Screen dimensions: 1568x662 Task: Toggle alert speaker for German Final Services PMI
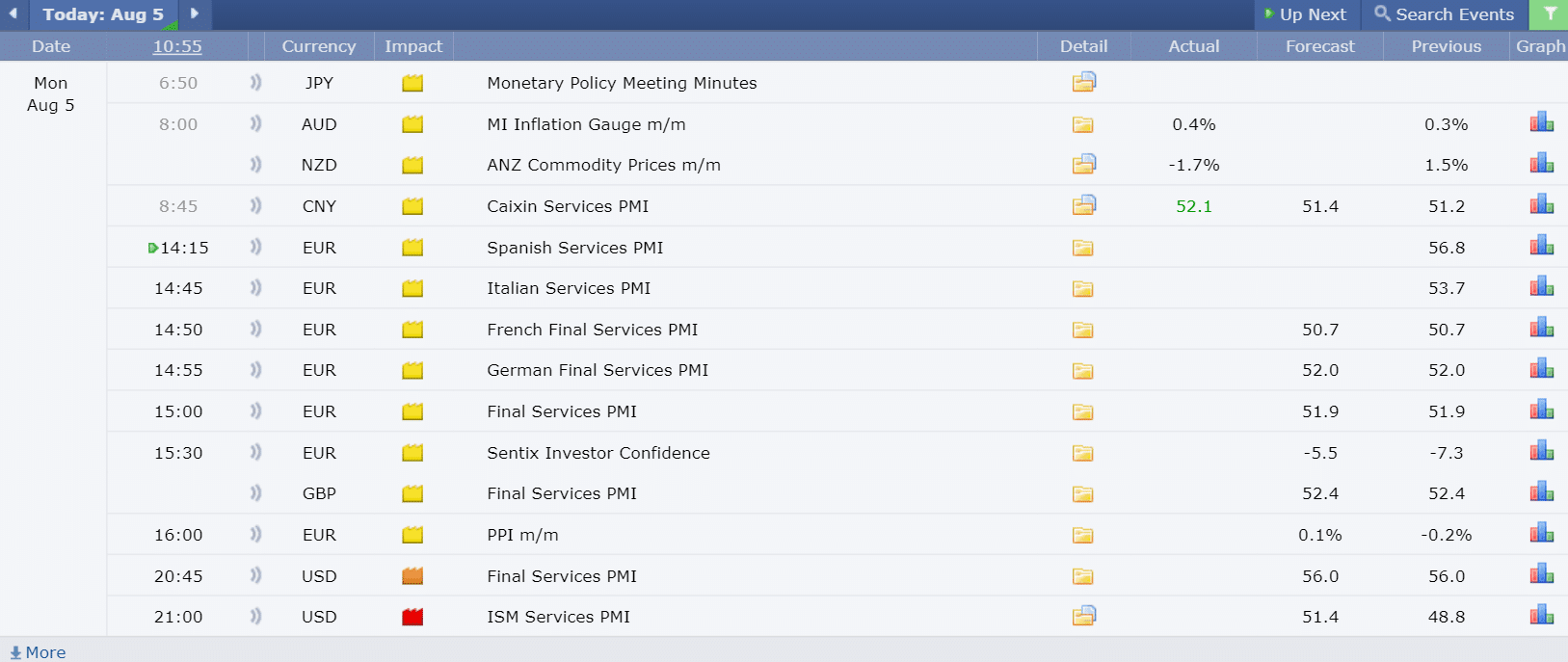255,369
